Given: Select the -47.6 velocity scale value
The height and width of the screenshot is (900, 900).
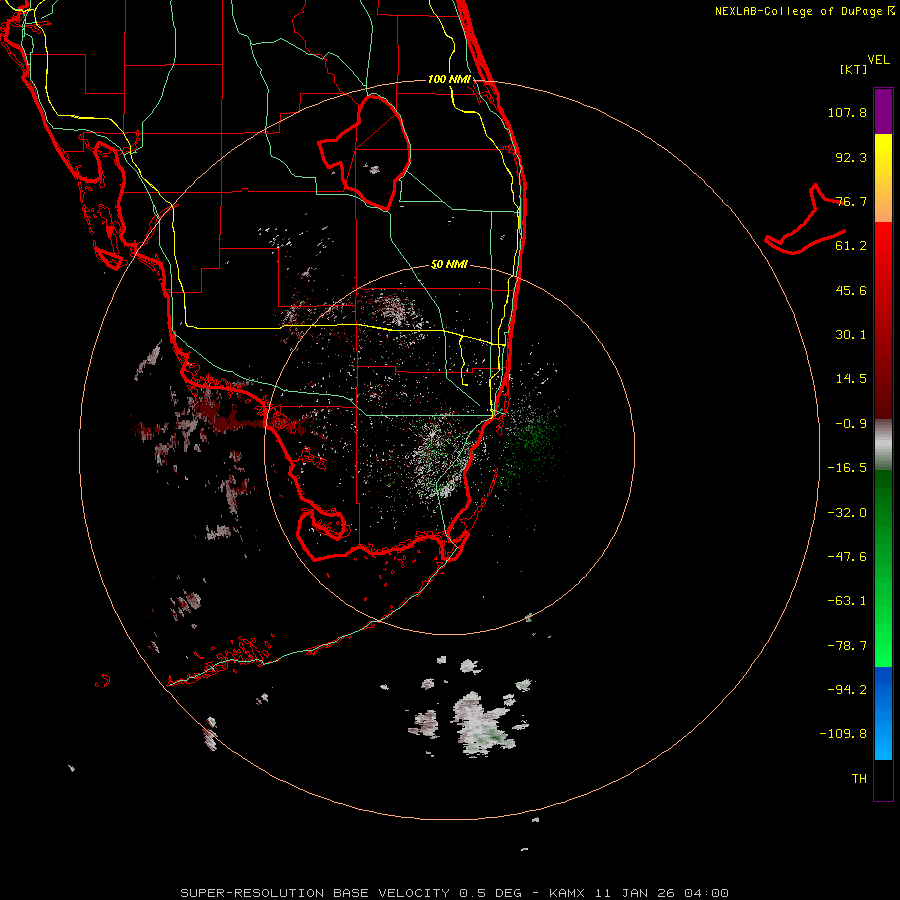Looking at the screenshot, I should click(847, 557).
